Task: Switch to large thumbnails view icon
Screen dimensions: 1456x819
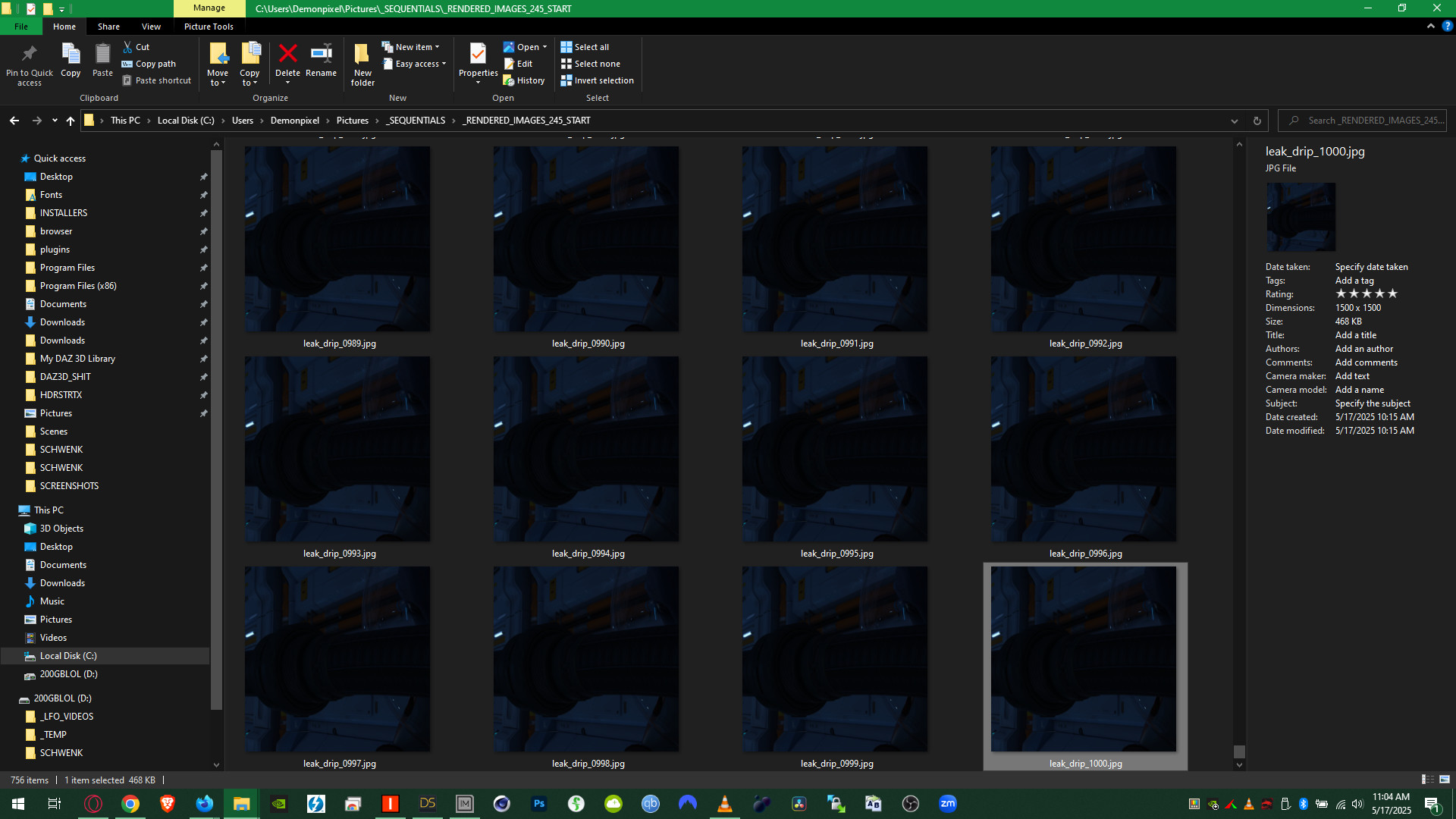Action: (1445, 780)
